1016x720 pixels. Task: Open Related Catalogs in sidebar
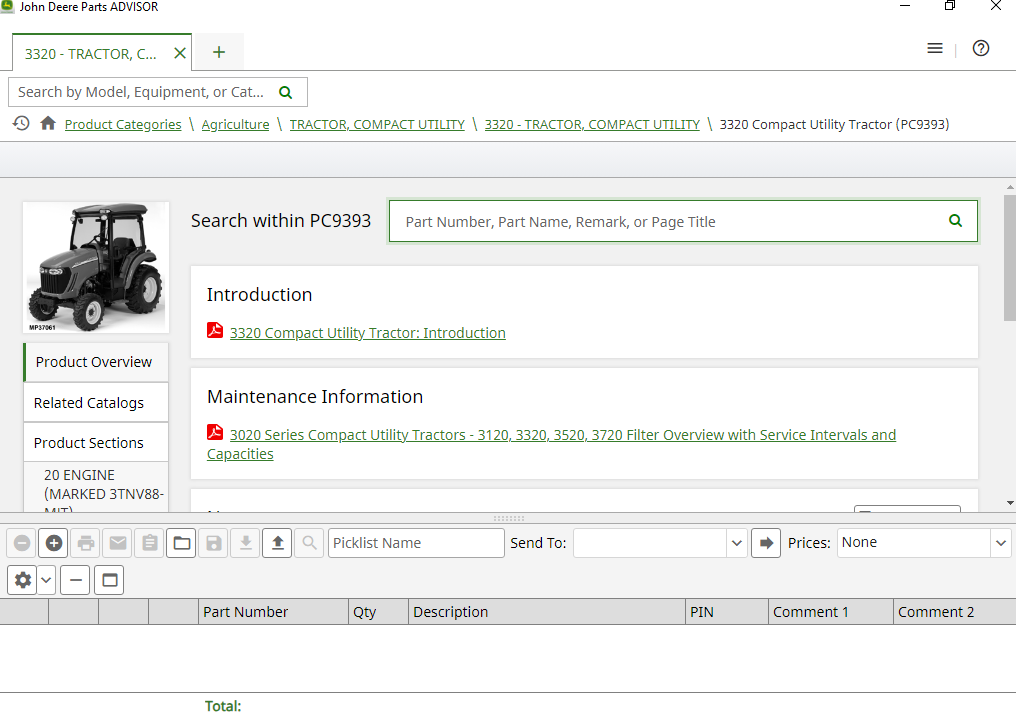click(89, 403)
